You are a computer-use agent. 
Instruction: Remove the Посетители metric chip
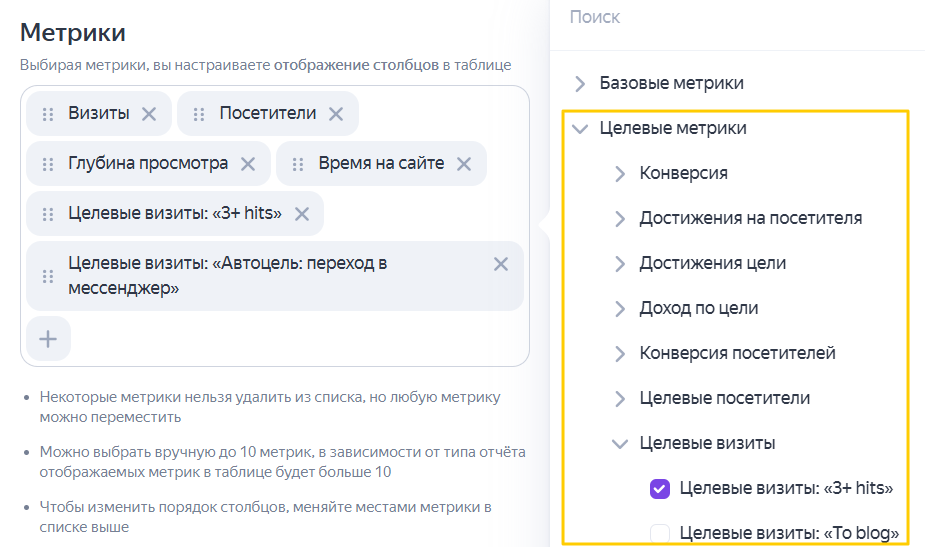tap(336, 114)
